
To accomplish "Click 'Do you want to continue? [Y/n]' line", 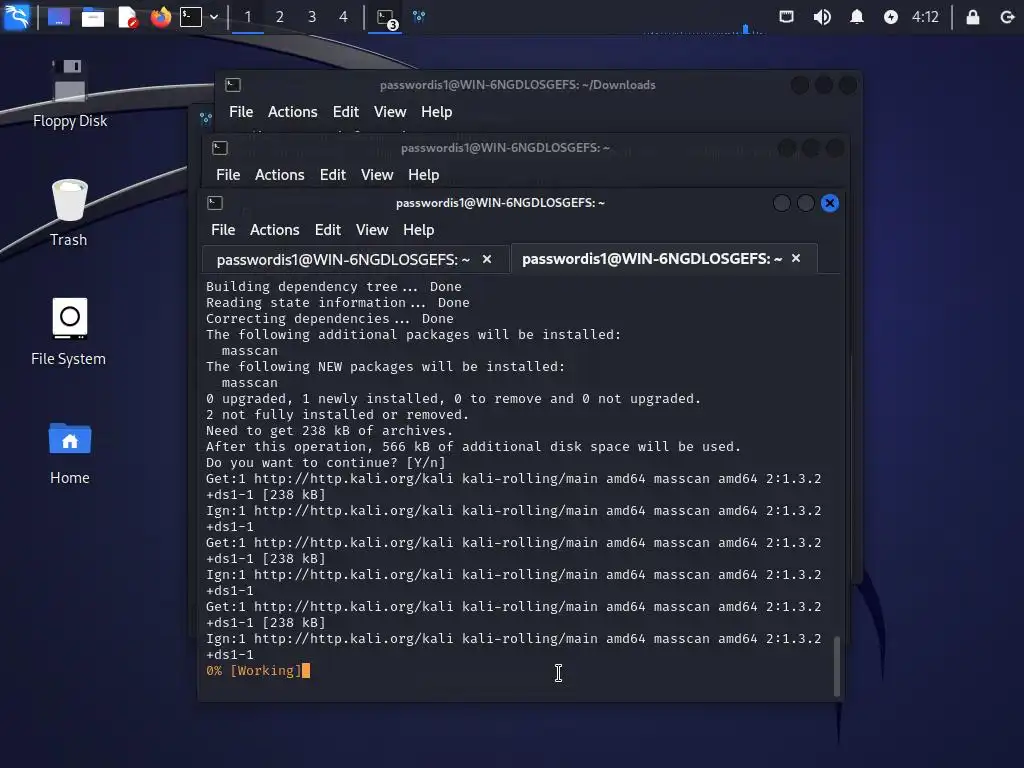I will (325, 463).
